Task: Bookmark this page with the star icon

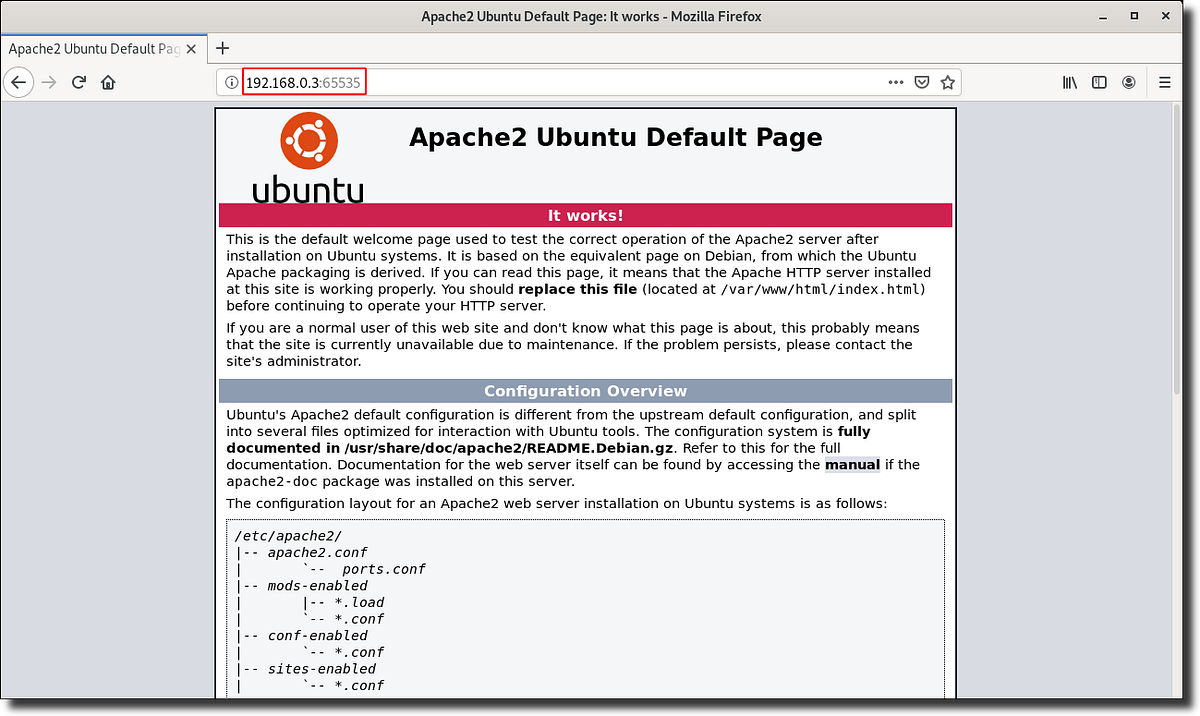Action: pos(947,82)
